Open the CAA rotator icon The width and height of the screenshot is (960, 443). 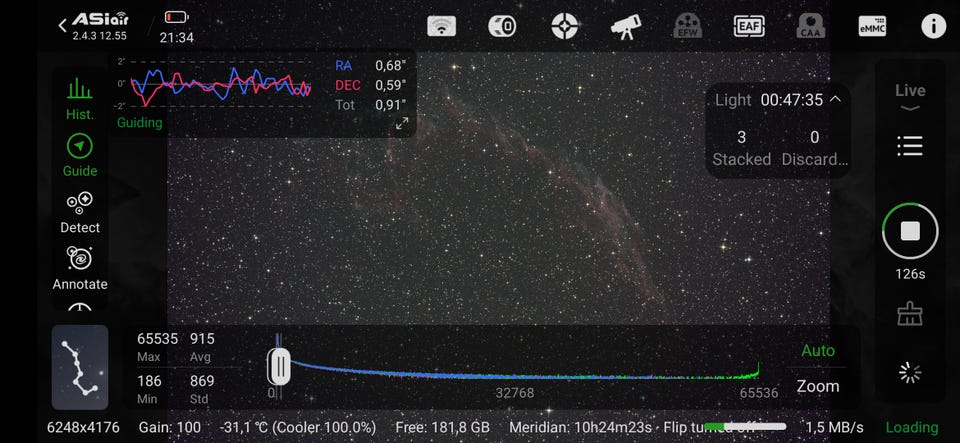[811, 26]
